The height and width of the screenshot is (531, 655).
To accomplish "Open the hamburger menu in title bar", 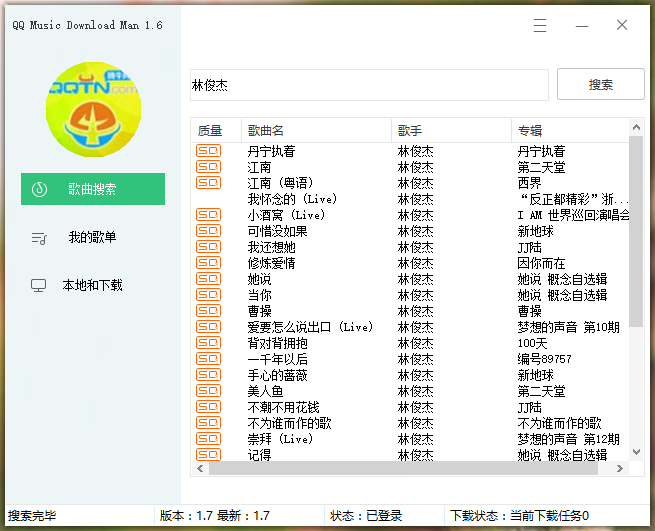I will pos(540,26).
